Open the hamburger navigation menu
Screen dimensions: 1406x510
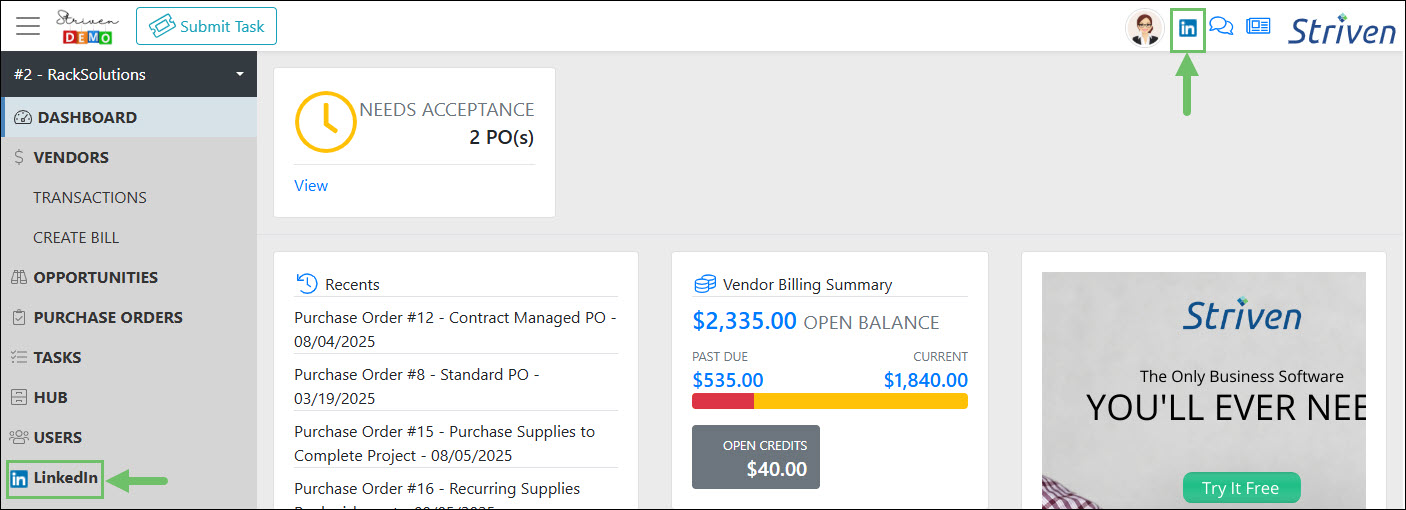[x=28, y=26]
